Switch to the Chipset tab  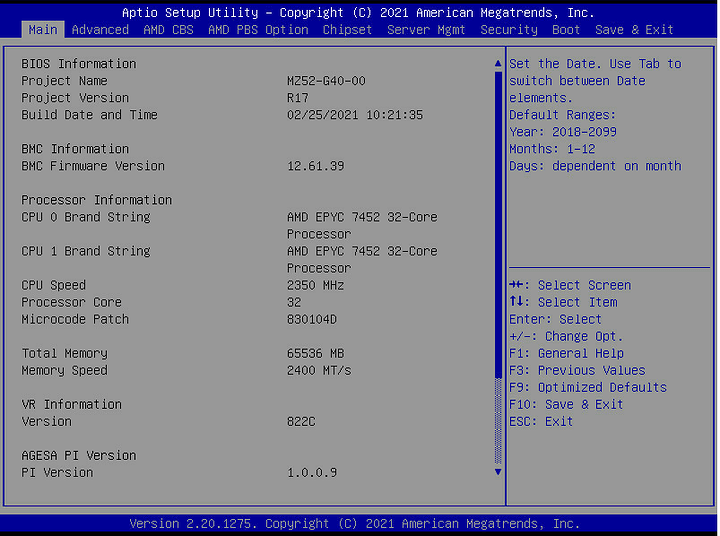347,30
